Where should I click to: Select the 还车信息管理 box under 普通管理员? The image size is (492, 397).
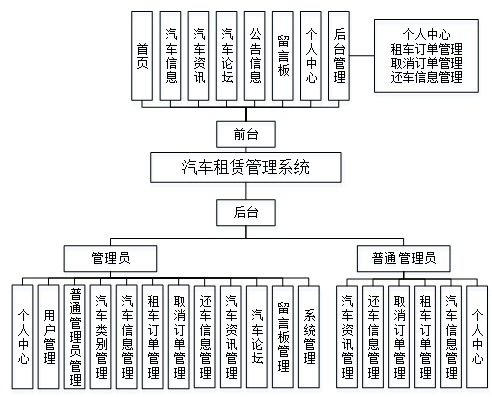[373, 337]
